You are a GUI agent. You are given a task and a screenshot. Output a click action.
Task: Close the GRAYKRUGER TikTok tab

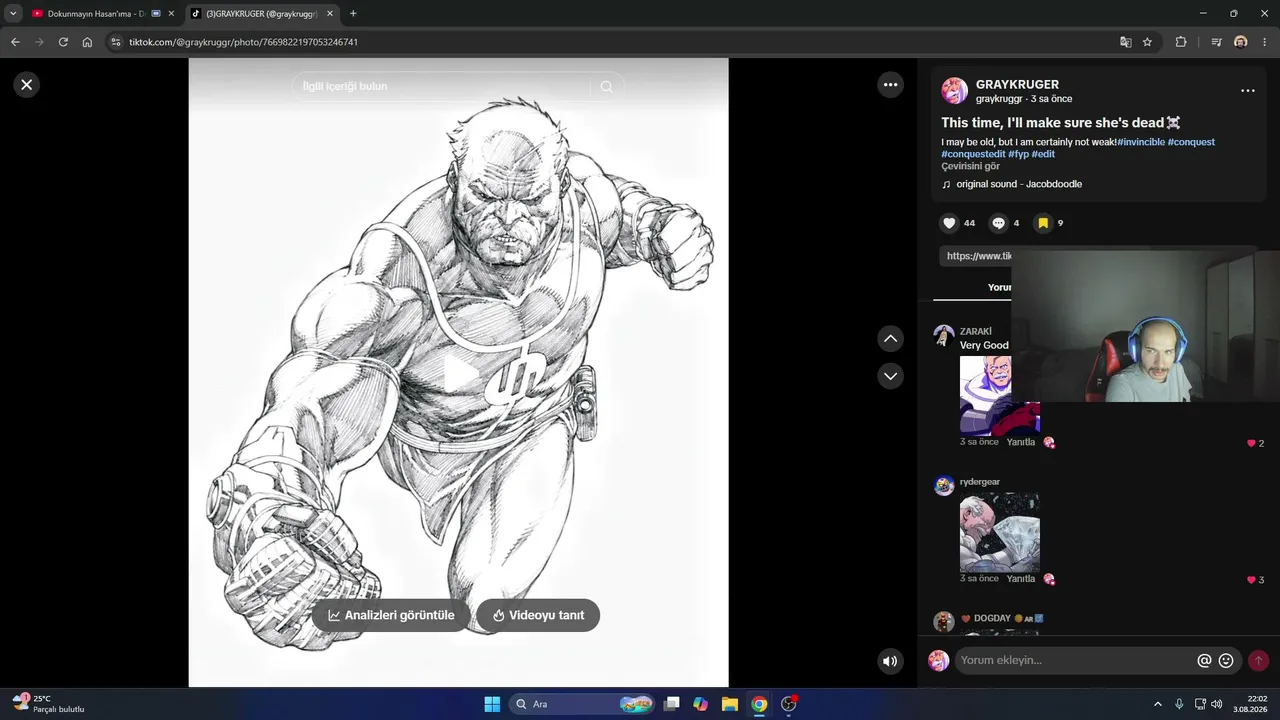330,14
